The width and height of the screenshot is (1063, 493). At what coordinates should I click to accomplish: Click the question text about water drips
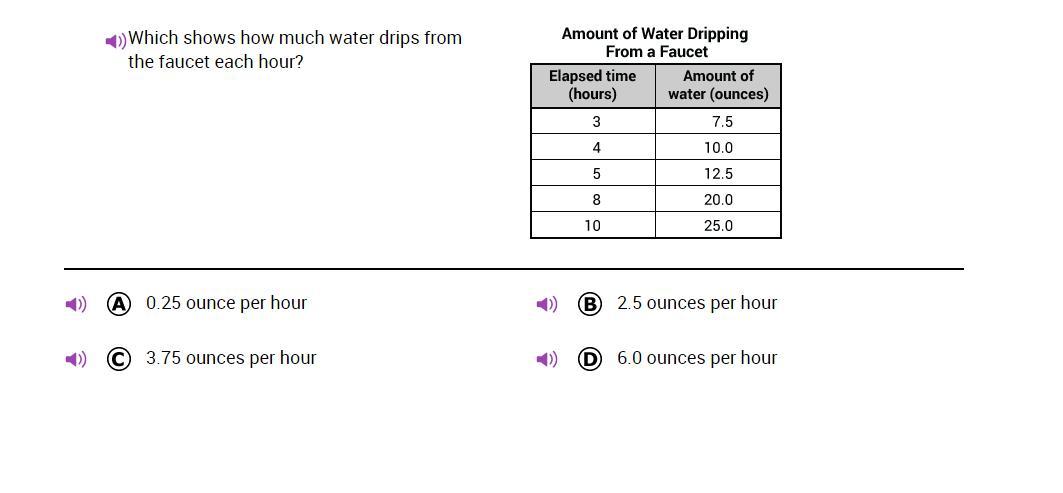[x=295, y=50]
